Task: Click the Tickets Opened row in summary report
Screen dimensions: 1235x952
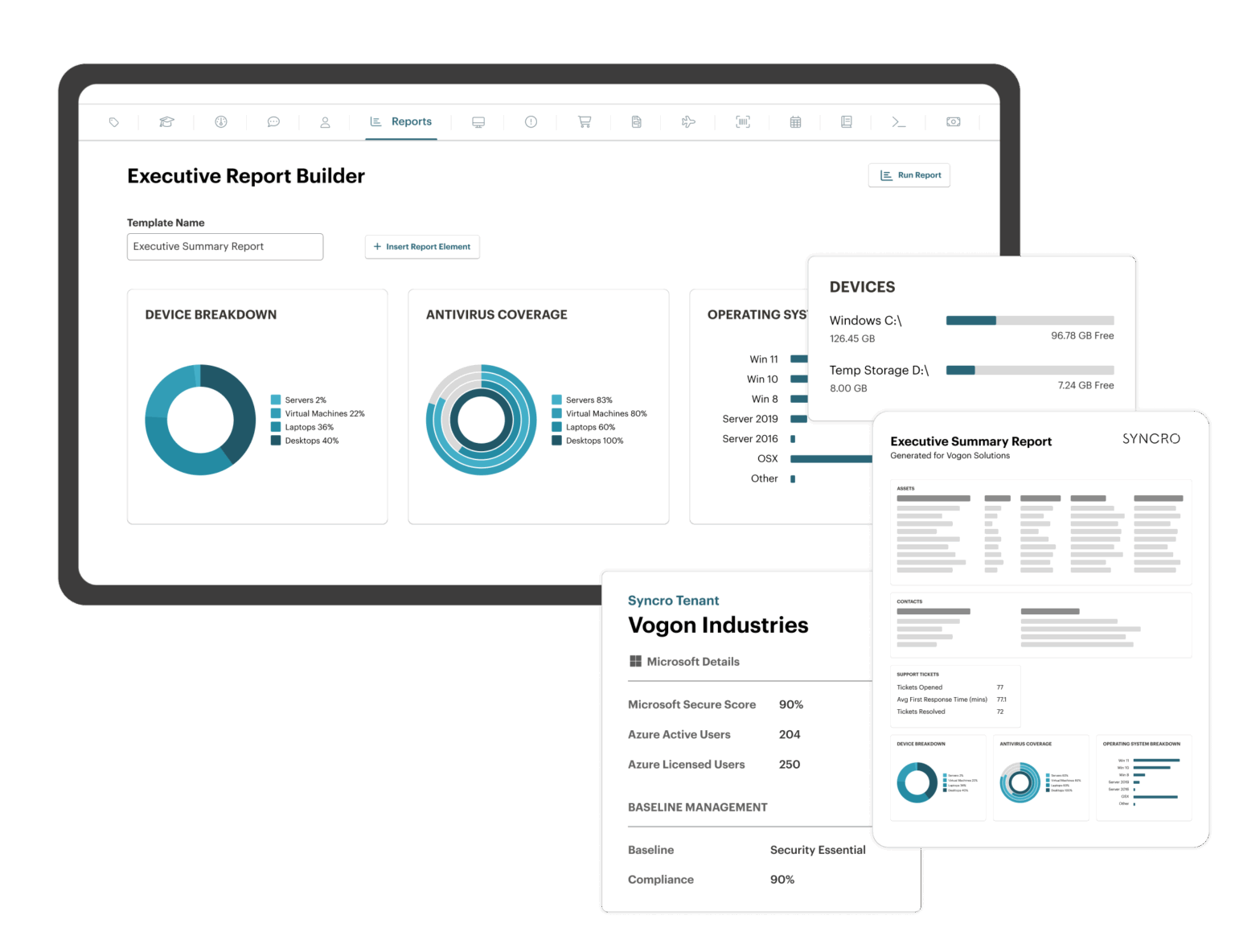Action: 950,687
